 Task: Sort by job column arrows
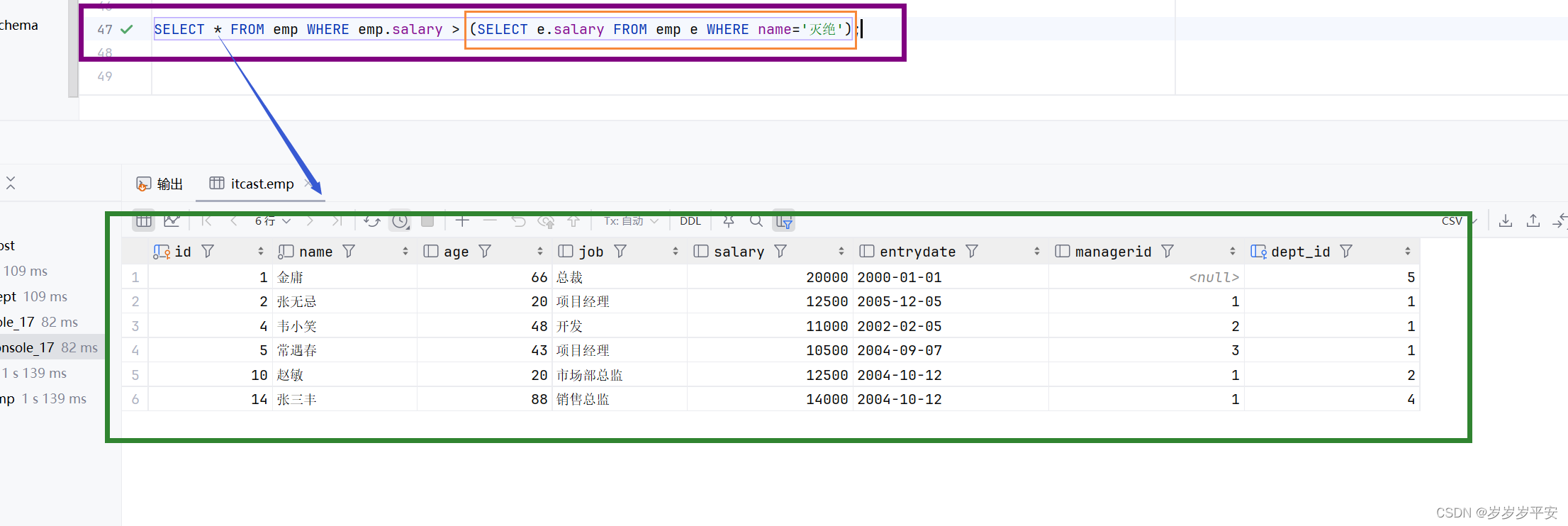[676, 252]
